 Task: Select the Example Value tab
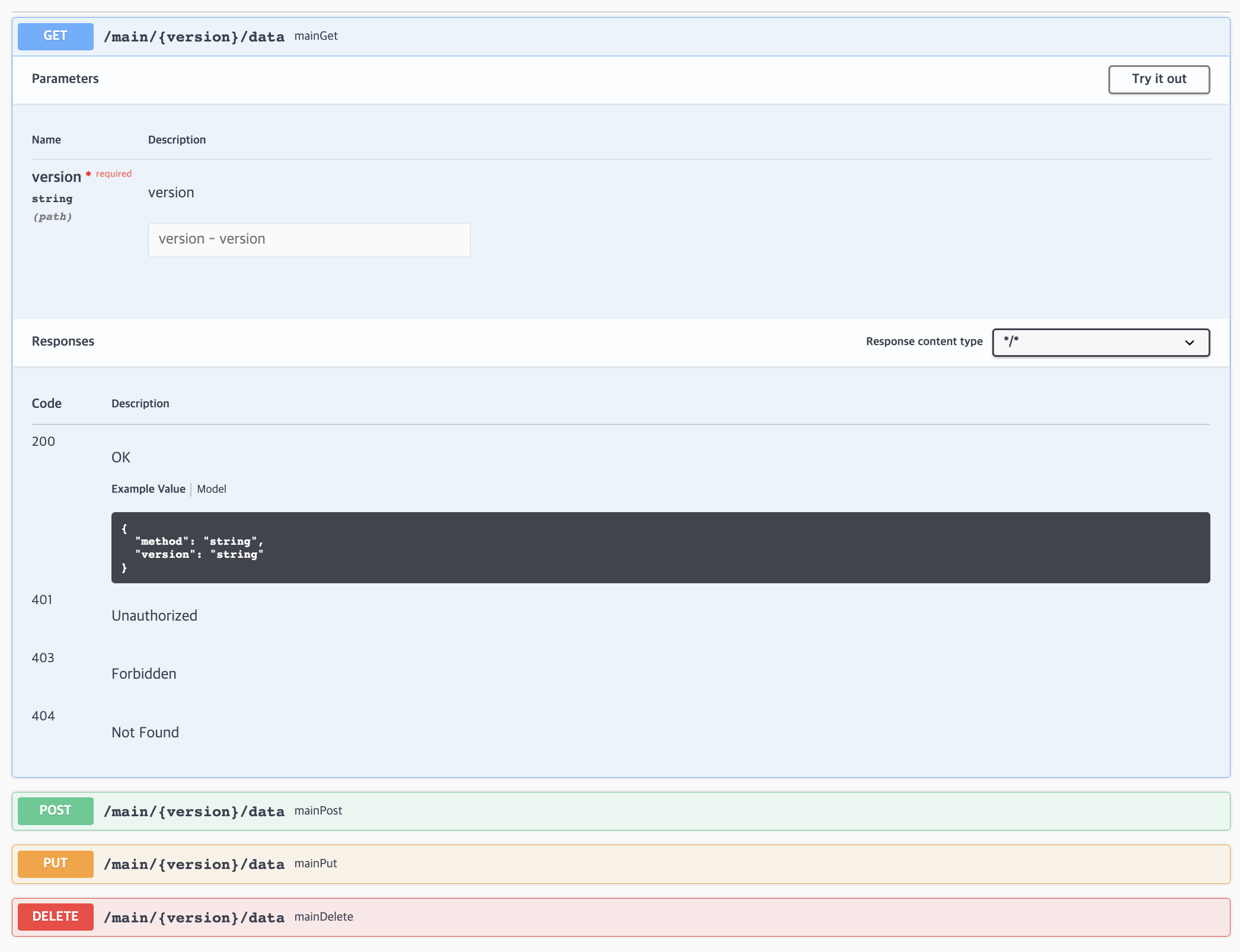pyautogui.click(x=148, y=489)
